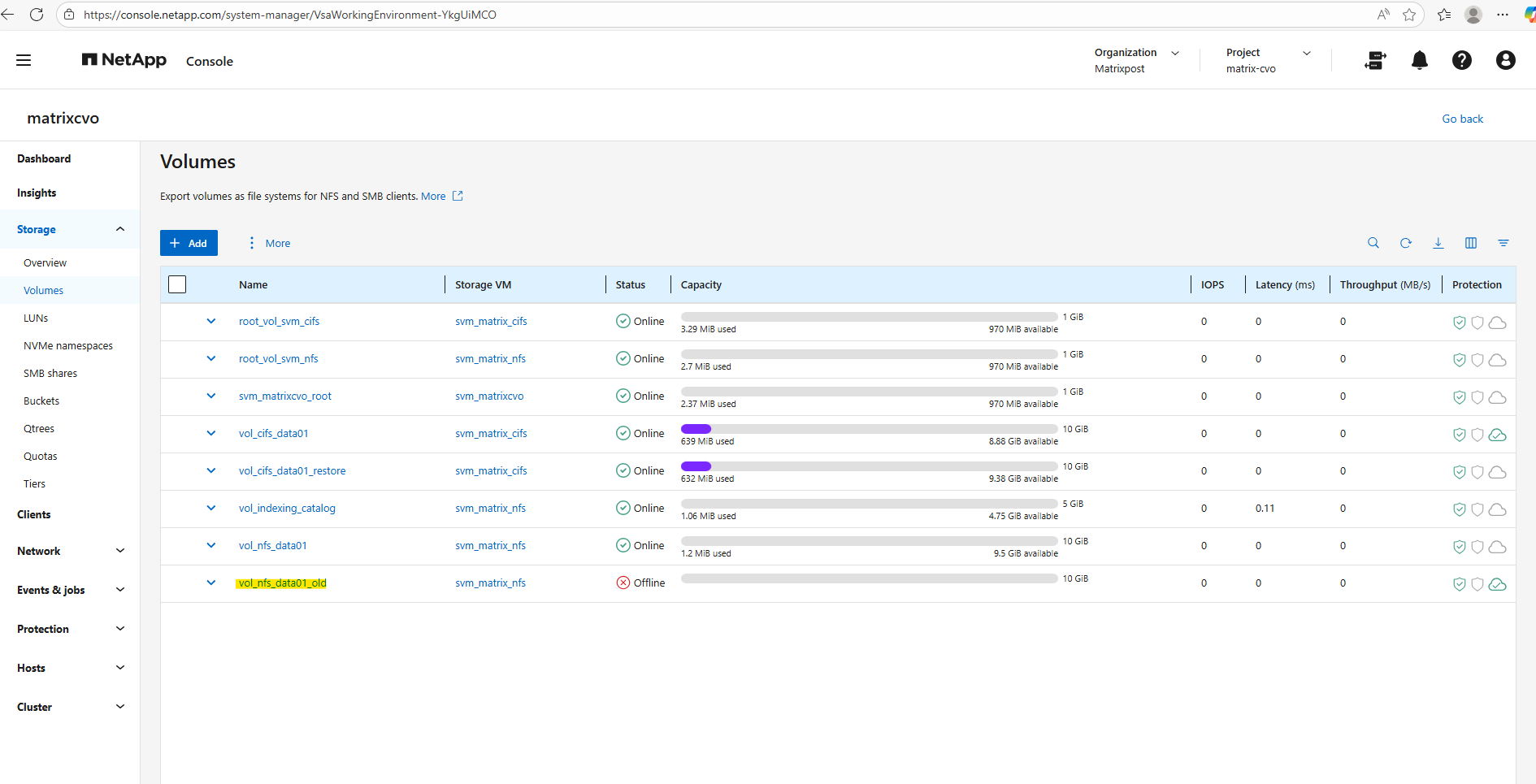
Task: Click the Add volume button
Action: click(x=189, y=243)
